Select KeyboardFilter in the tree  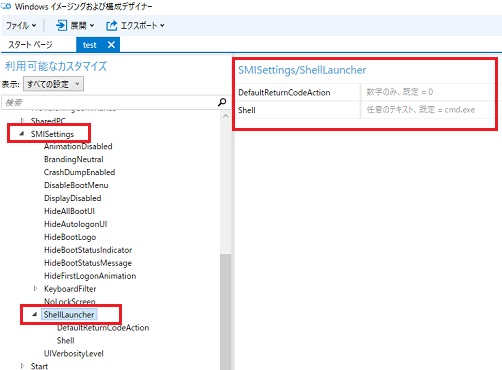pyautogui.click(x=70, y=289)
